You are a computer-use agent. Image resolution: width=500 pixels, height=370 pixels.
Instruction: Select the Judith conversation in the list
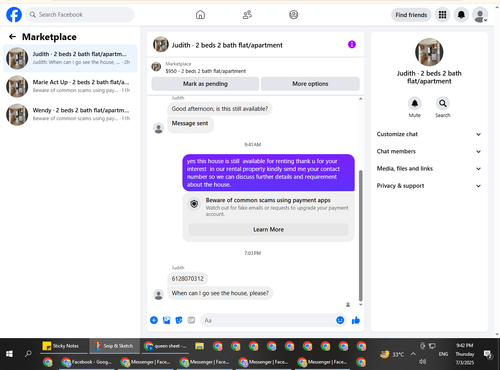coord(70,58)
